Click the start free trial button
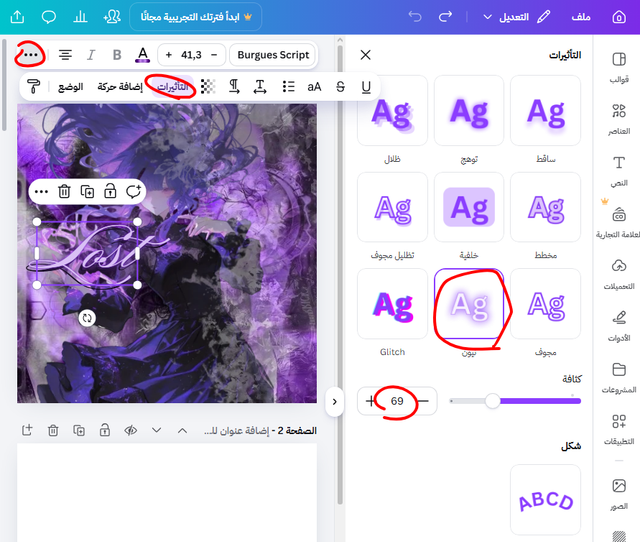This screenshot has width=640, height=542. pyautogui.click(x=196, y=17)
